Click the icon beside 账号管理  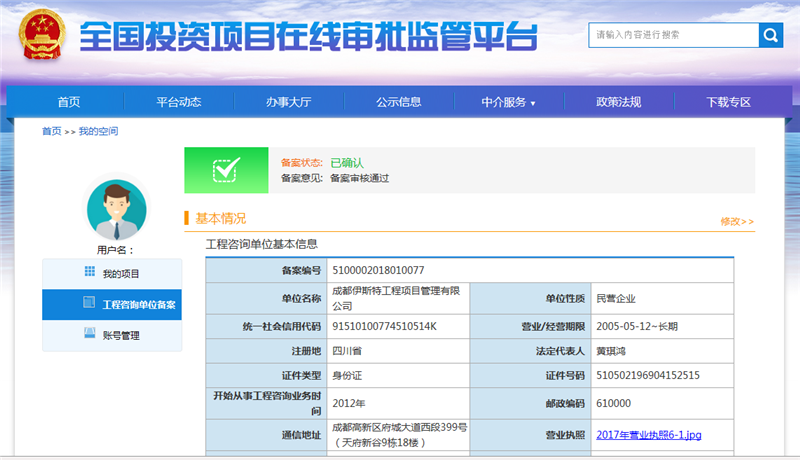(89, 334)
